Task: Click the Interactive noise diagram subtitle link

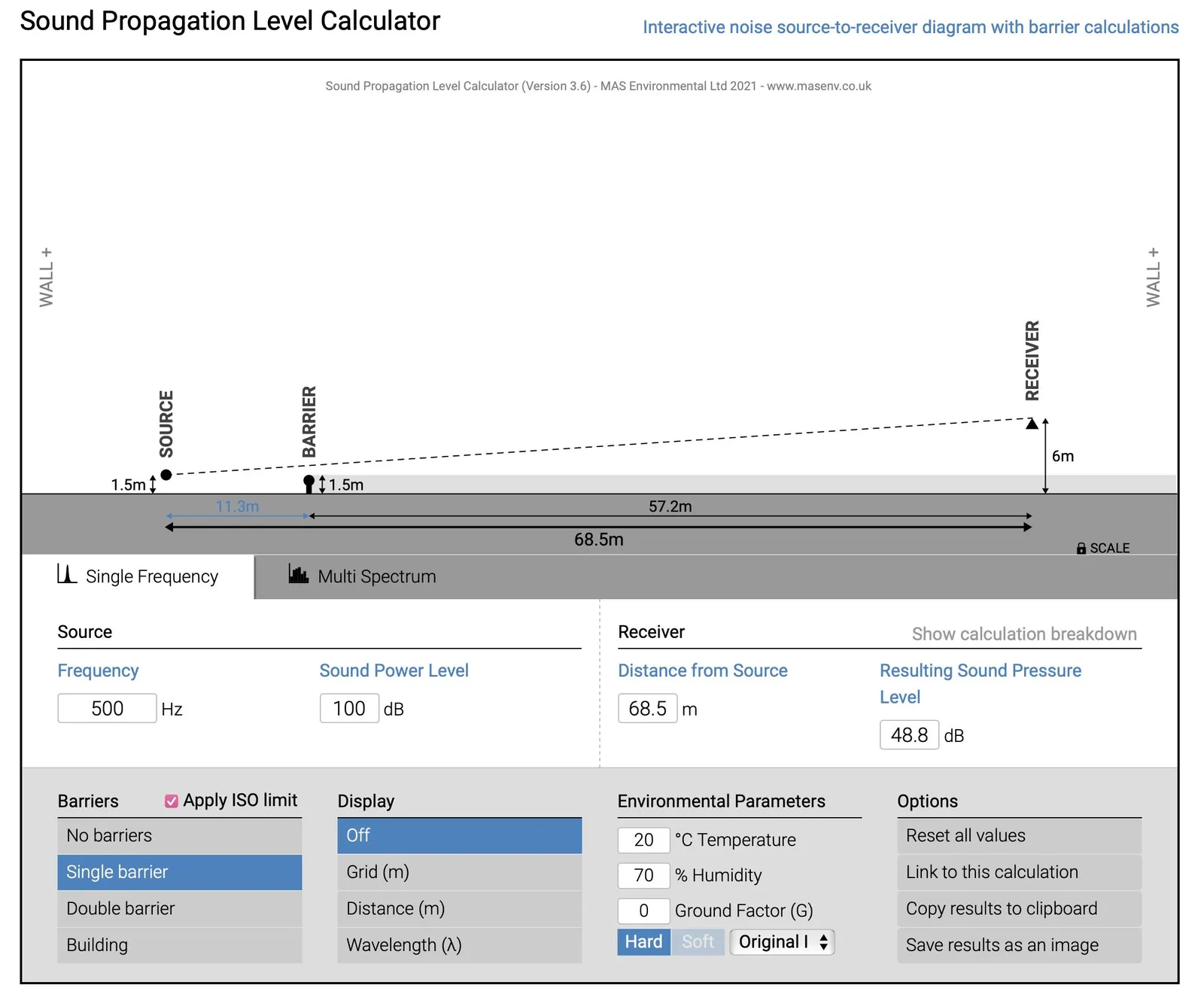Action: (911, 27)
